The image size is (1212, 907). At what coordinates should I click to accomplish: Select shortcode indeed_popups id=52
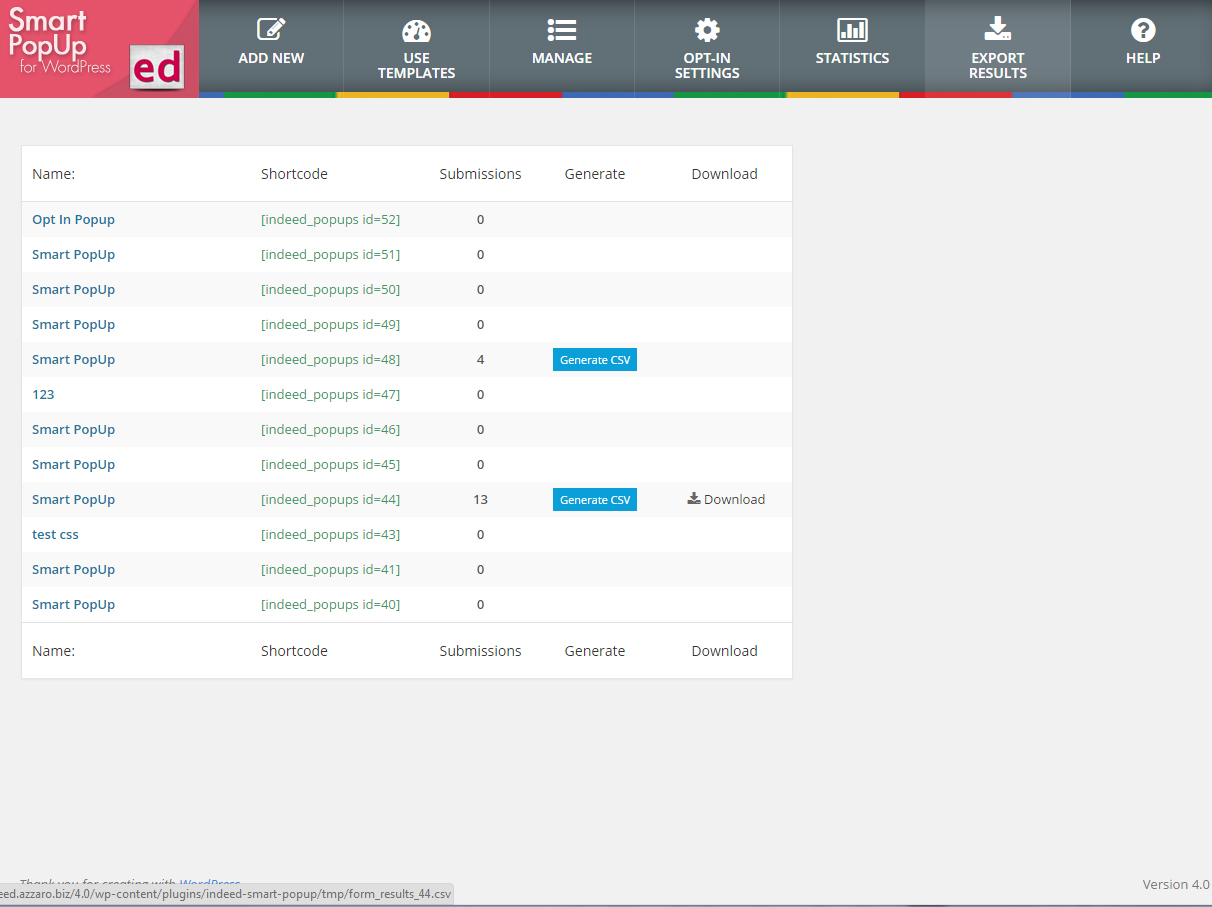pyautogui.click(x=330, y=220)
